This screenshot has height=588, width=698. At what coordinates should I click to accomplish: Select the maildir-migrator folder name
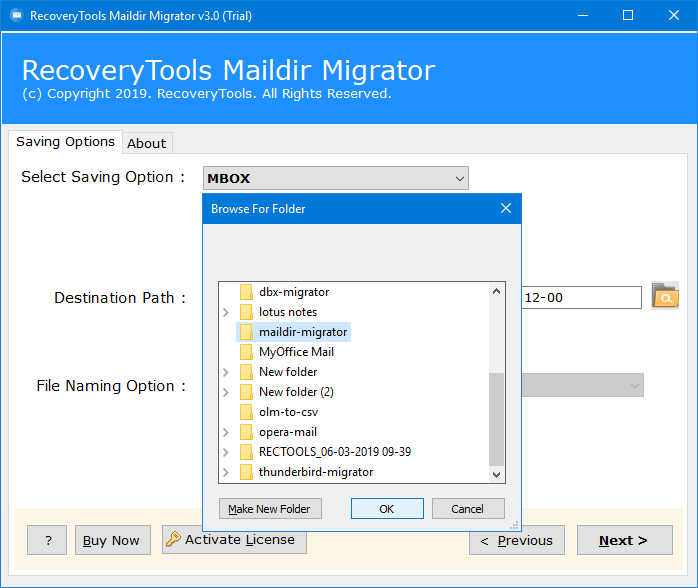303,332
